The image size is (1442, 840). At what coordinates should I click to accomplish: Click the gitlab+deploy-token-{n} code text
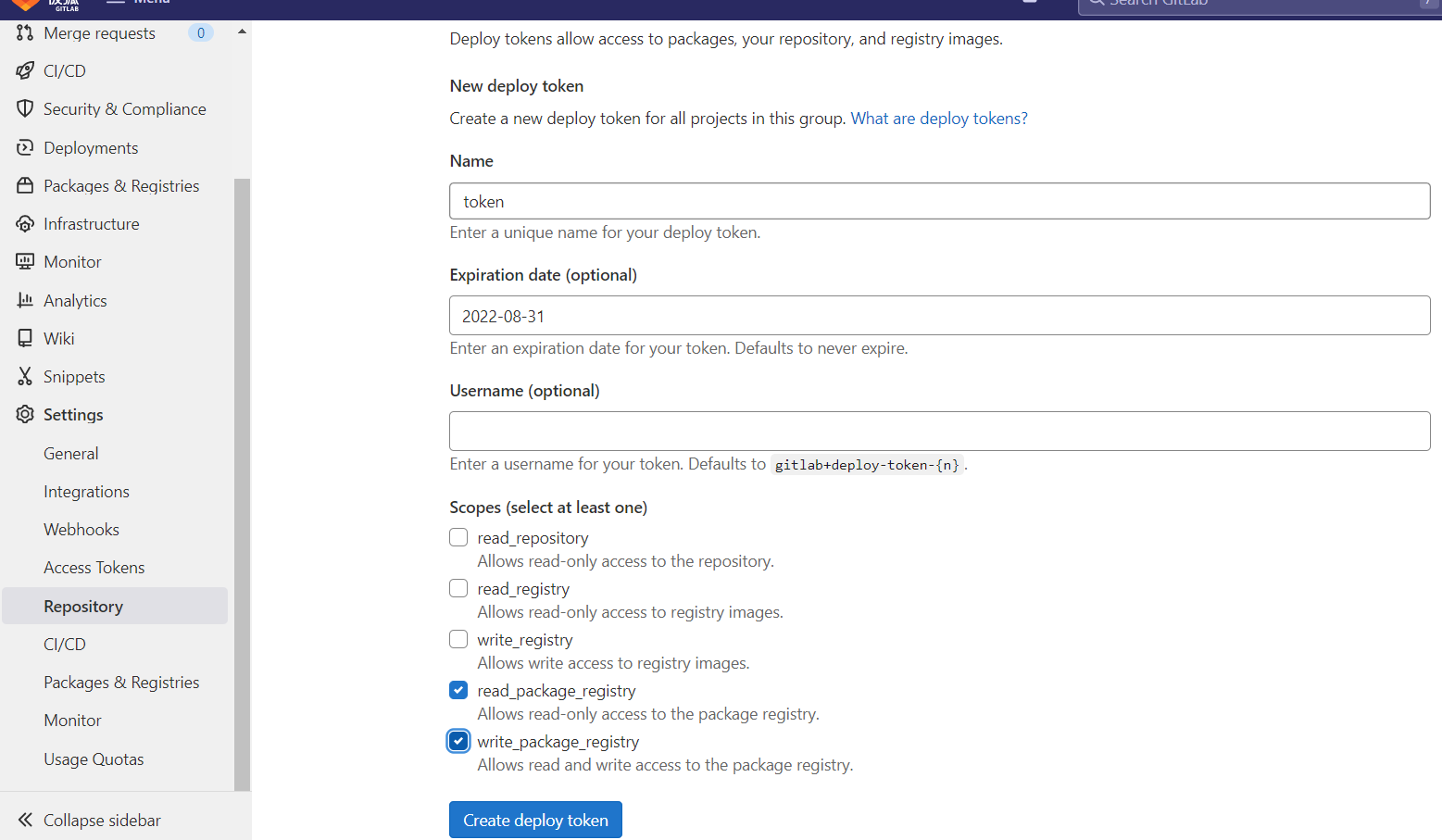[x=867, y=465]
